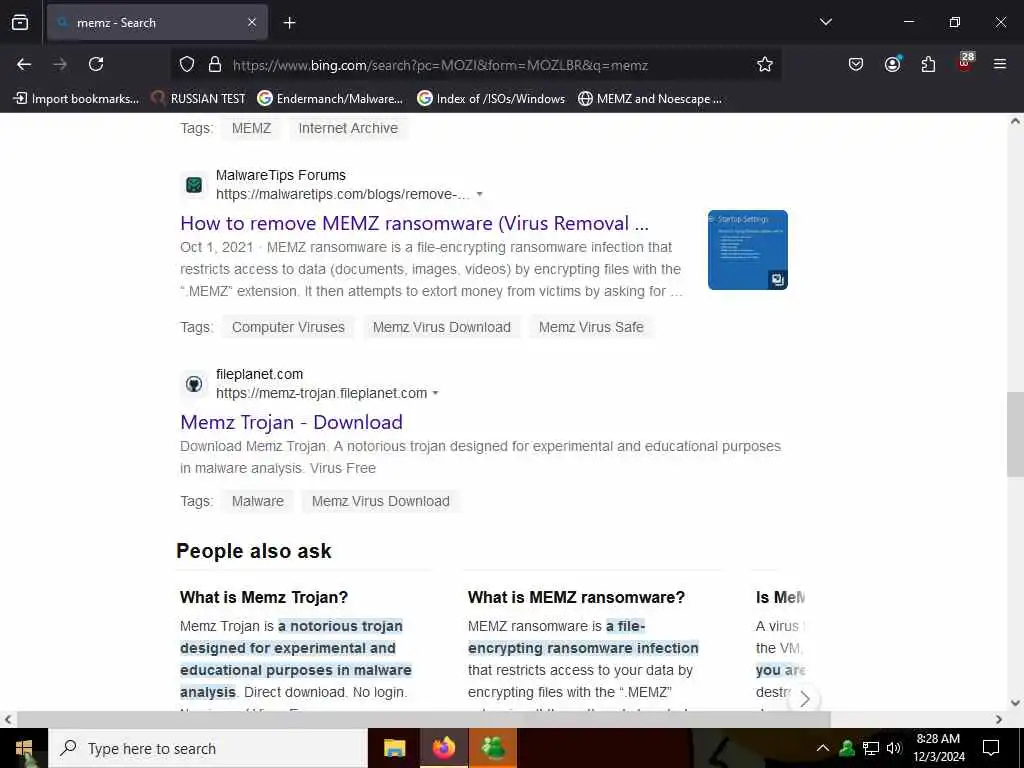Open the blue Startup Settings thumbnail

coord(747,249)
